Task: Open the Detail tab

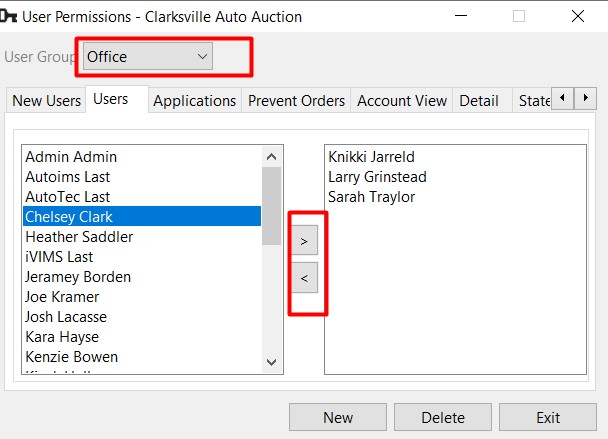Action: click(x=479, y=101)
